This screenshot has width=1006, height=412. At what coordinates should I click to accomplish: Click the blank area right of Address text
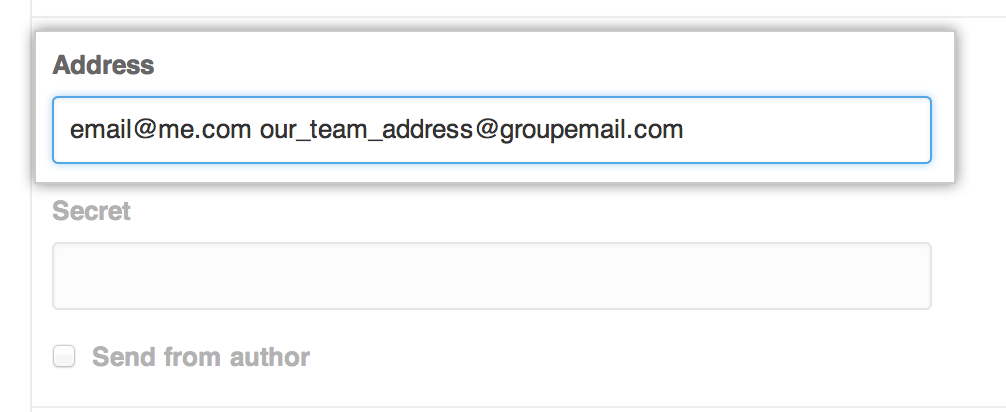tap(810, 130)
